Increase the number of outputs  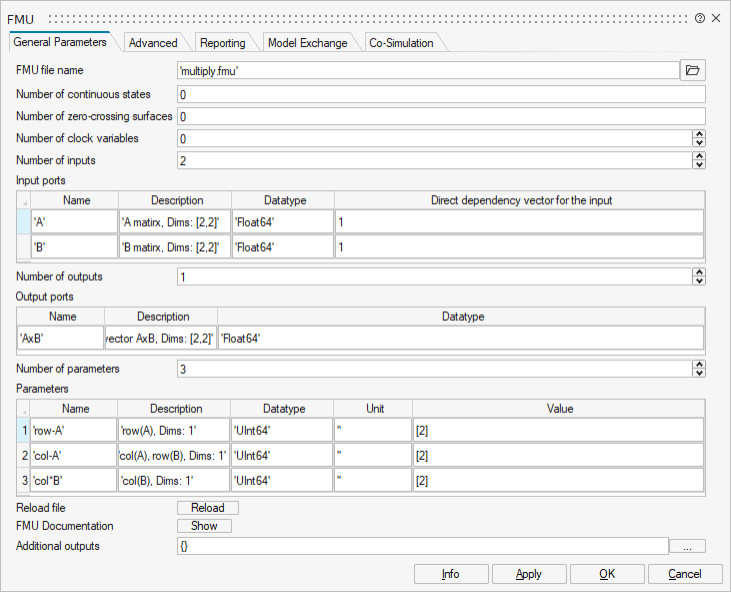pos(699,272)
